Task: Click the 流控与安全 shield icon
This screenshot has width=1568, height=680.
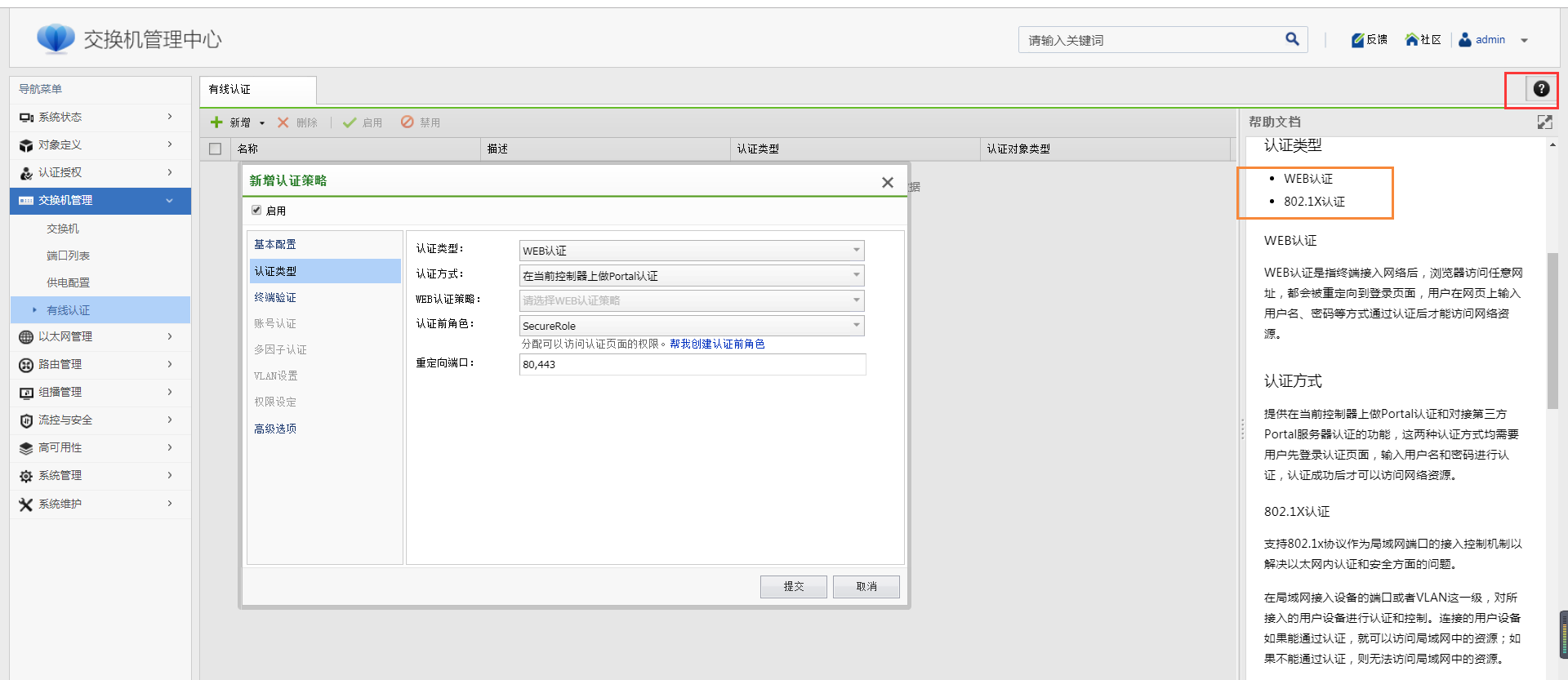Action: 26,420
